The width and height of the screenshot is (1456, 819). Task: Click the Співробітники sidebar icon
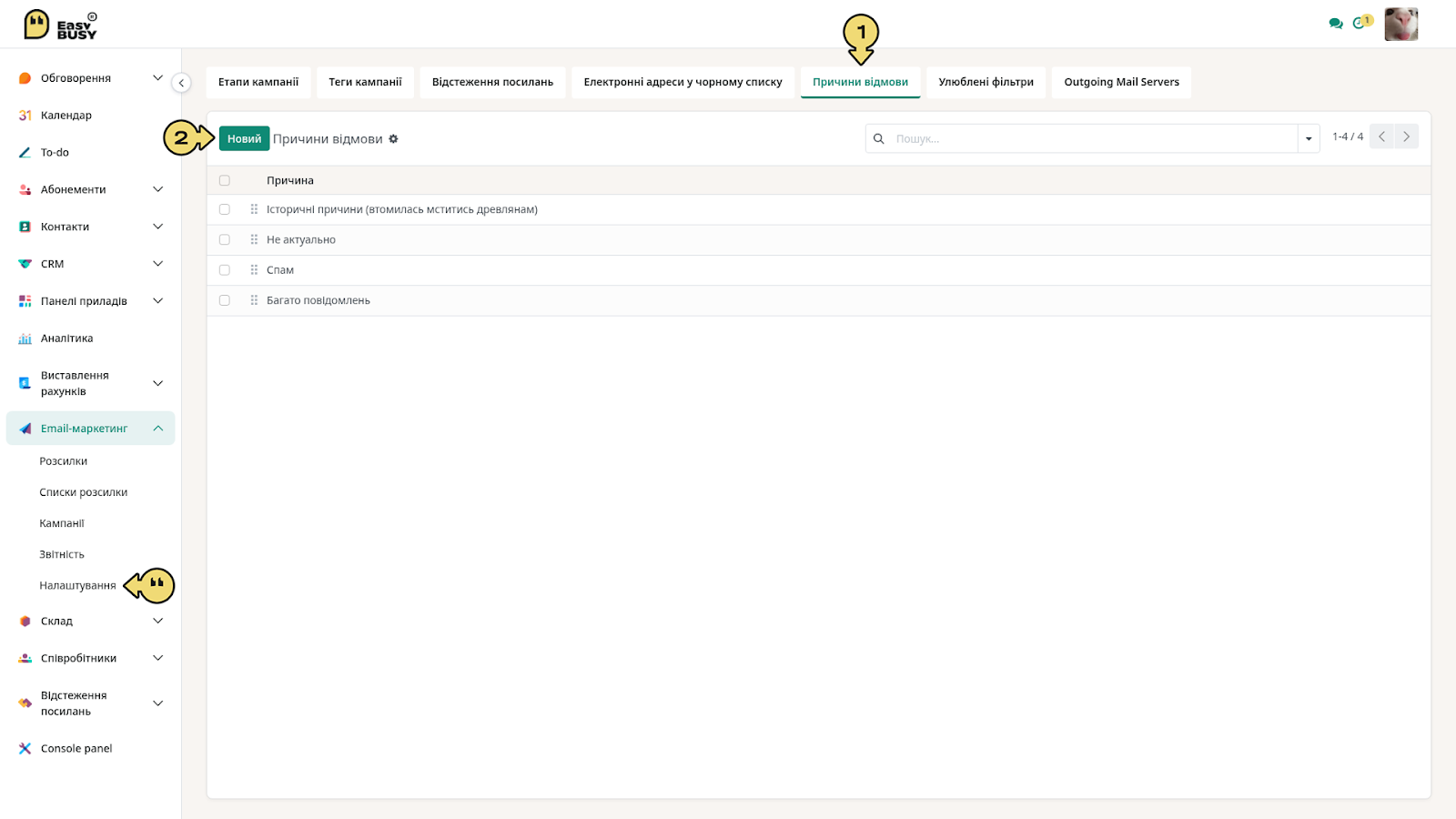click(x=25, y=658)
